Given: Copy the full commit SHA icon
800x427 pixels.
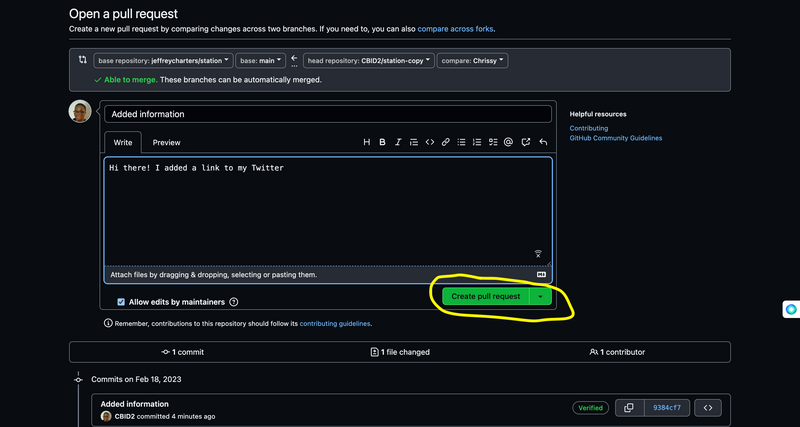Looking at the screenshot, I should point(628,407).
